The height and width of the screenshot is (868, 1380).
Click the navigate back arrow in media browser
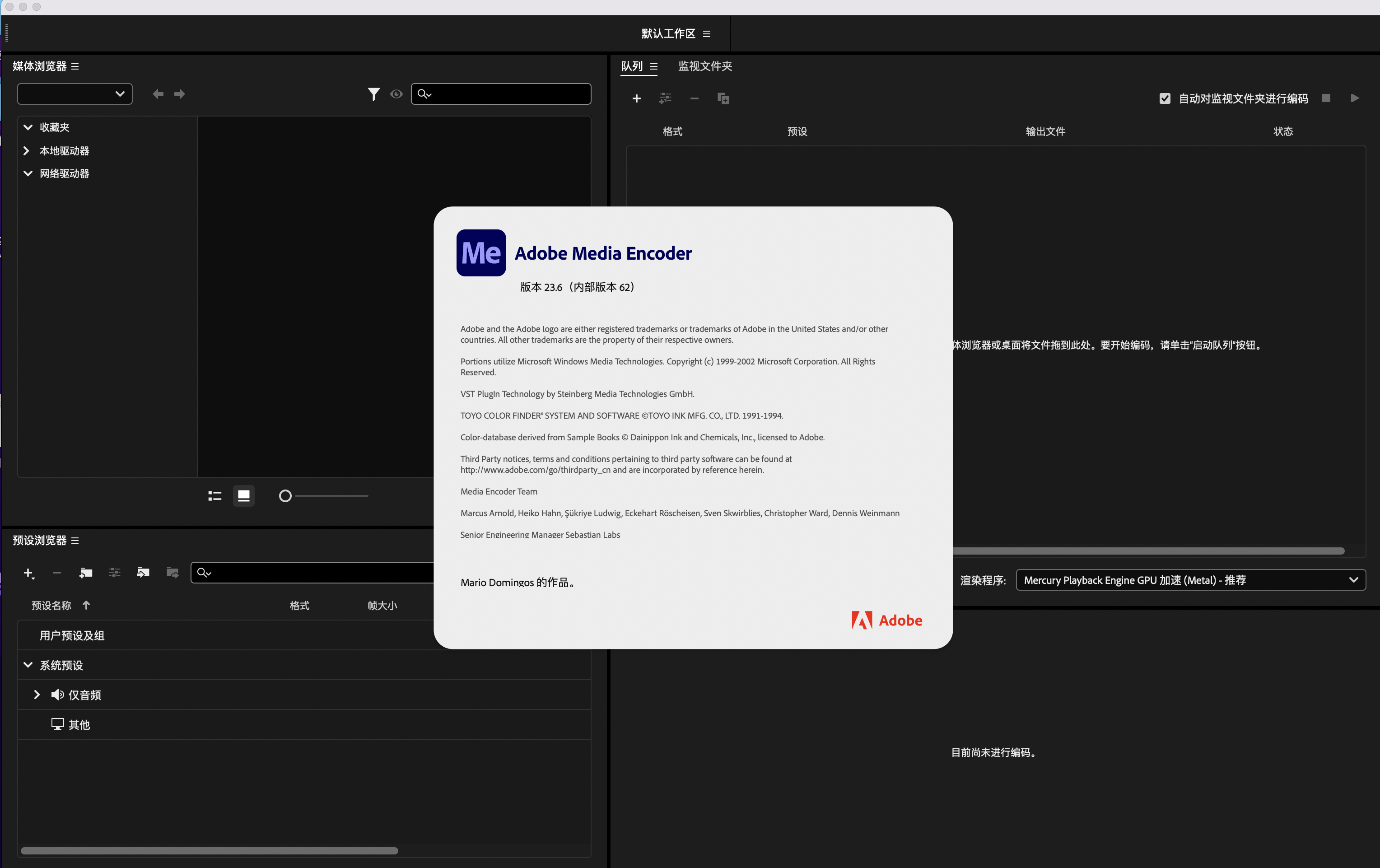pyautogui.click(x=158, y=94)
